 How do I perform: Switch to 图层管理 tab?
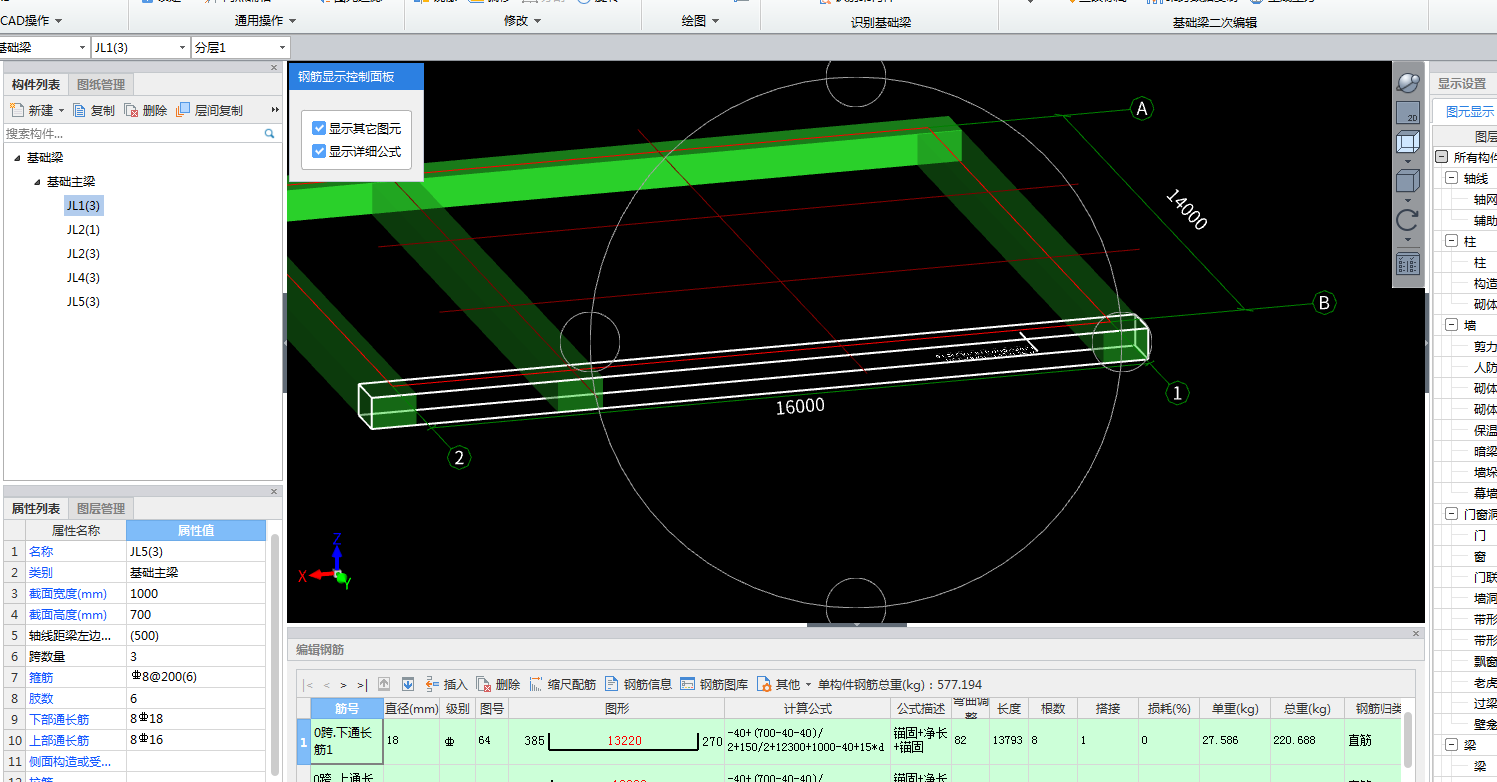click(x=101, y=508)
